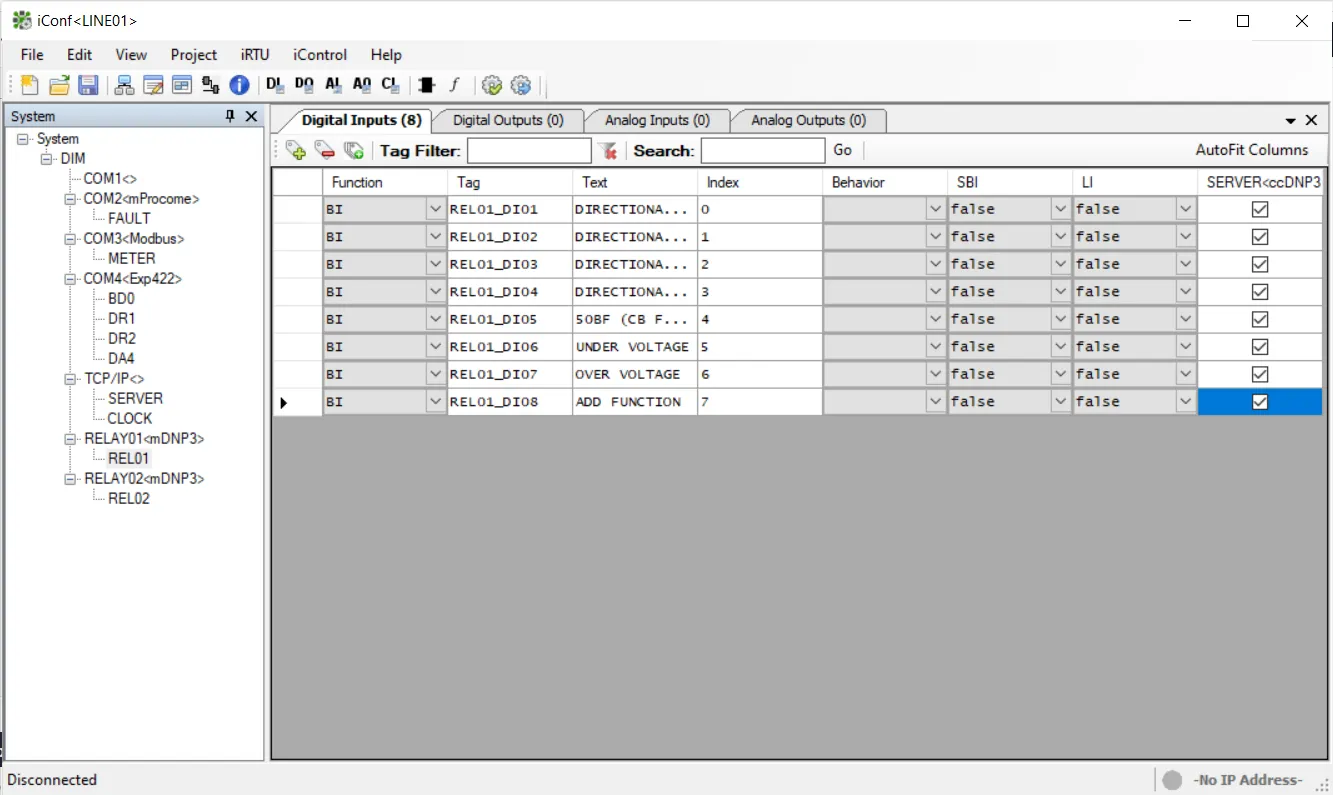Focus the Tag Filter input field
The image size is (1333, 795).
point(529,150)
